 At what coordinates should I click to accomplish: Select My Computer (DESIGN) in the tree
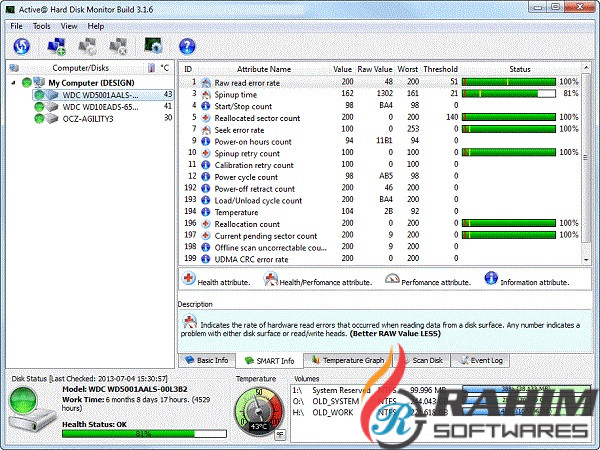(x=91, y=83)
